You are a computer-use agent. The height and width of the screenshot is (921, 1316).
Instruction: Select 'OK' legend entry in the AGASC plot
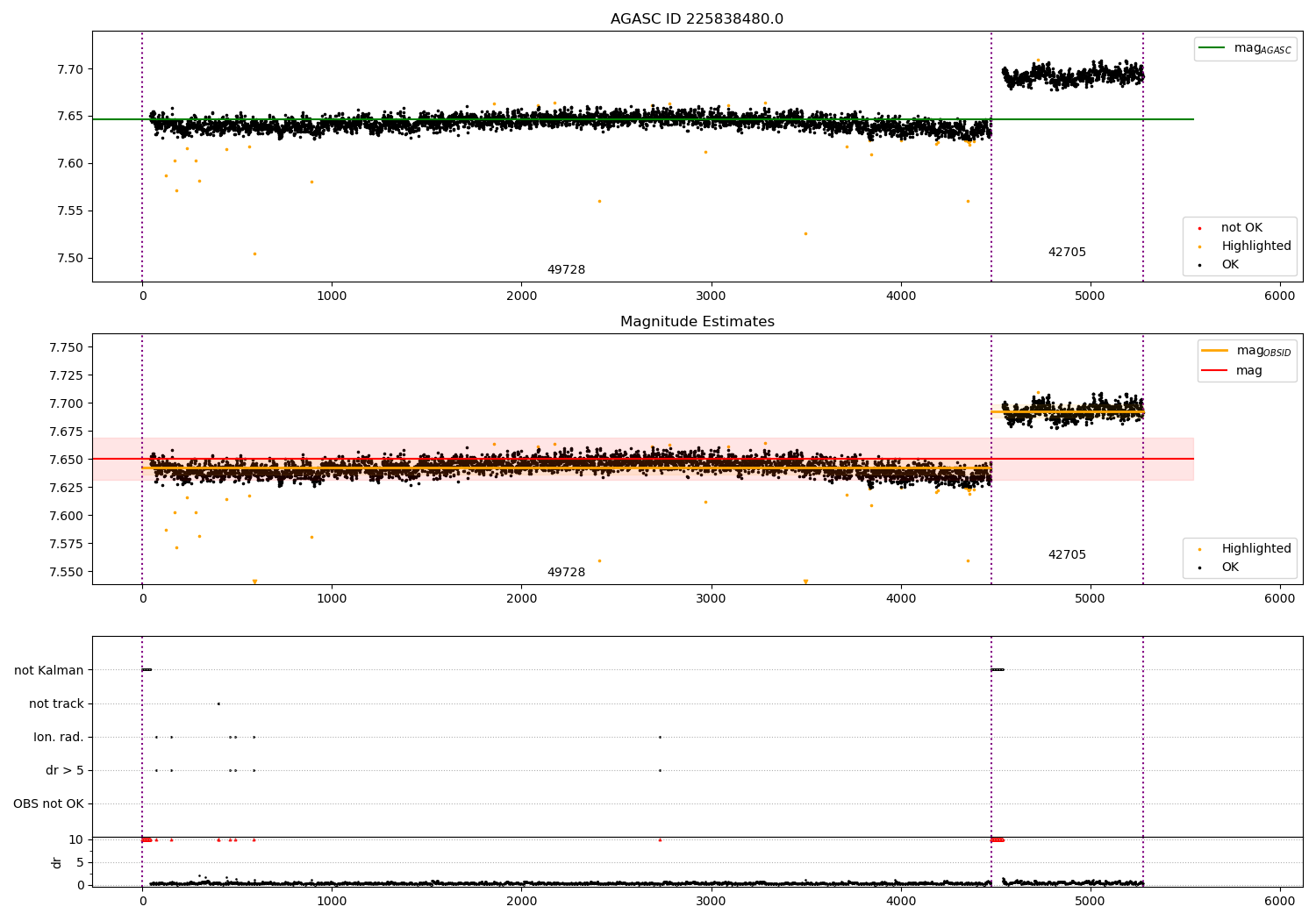point(1230,265)
